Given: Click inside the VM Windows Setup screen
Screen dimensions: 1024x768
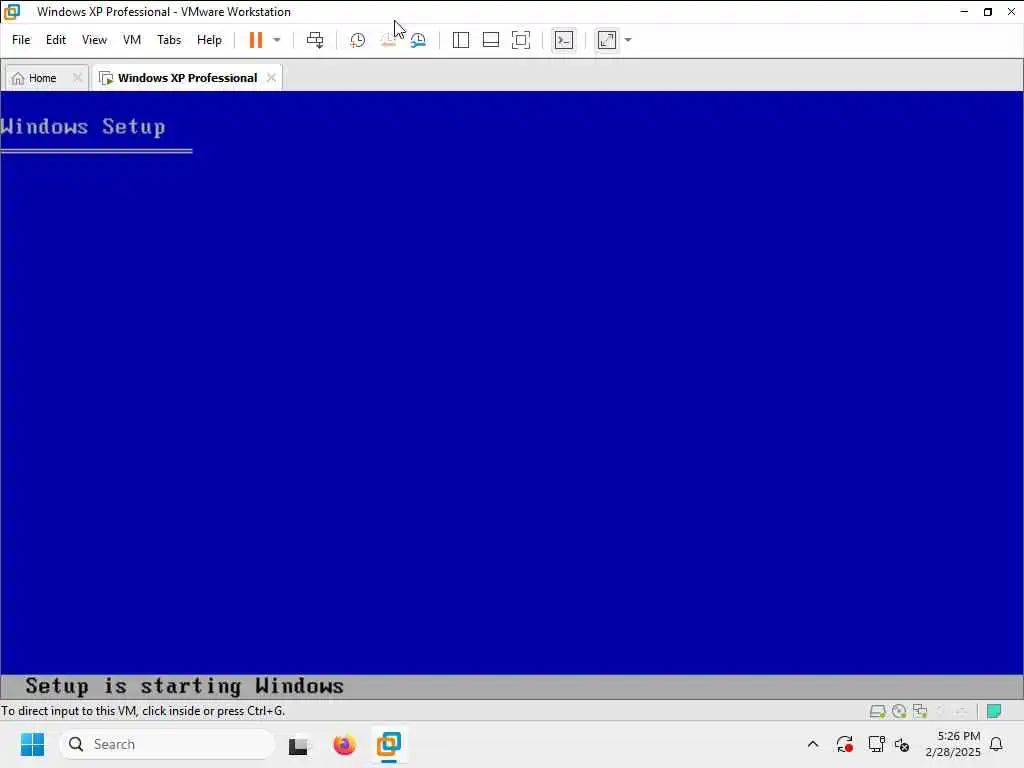Looking at the screenshot, I should tap(511, 395).
